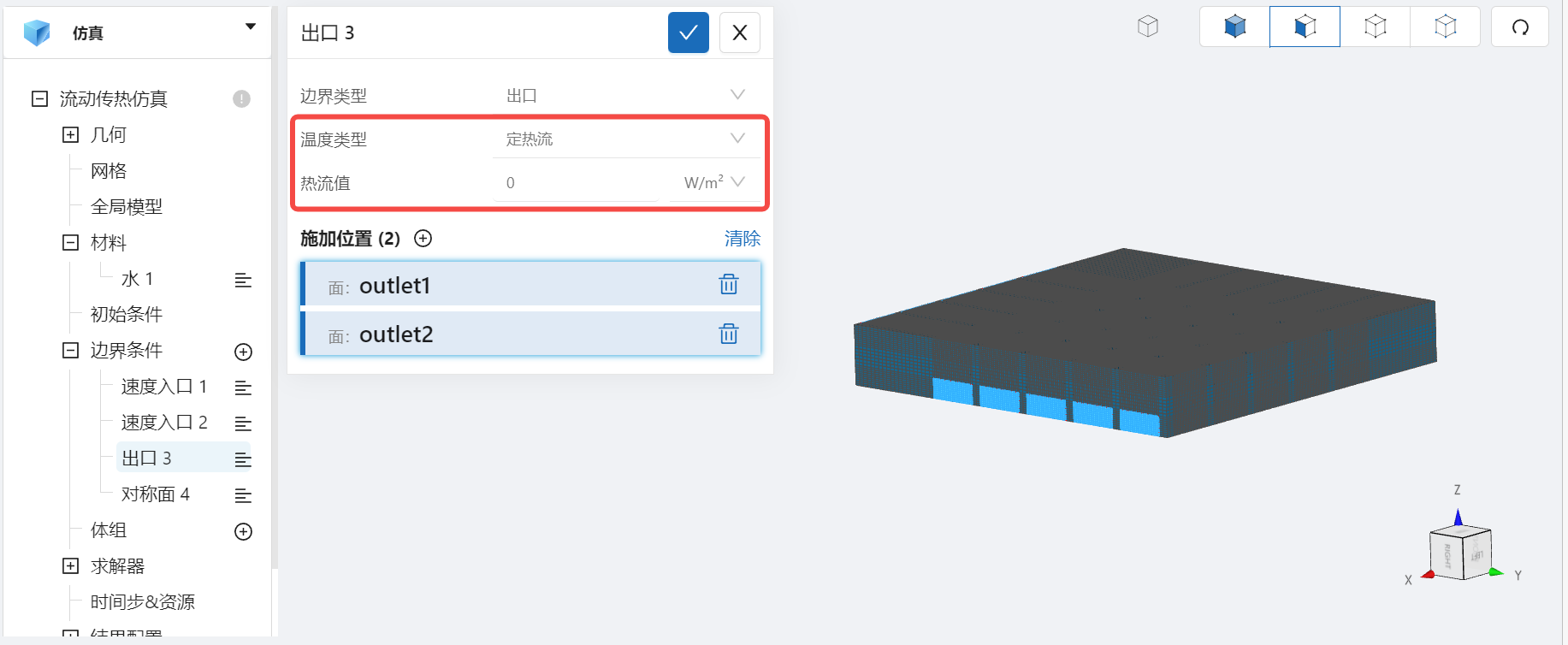
Task: Open the menu icon beside 速度入口 1
Action: [x=243, y=388]
